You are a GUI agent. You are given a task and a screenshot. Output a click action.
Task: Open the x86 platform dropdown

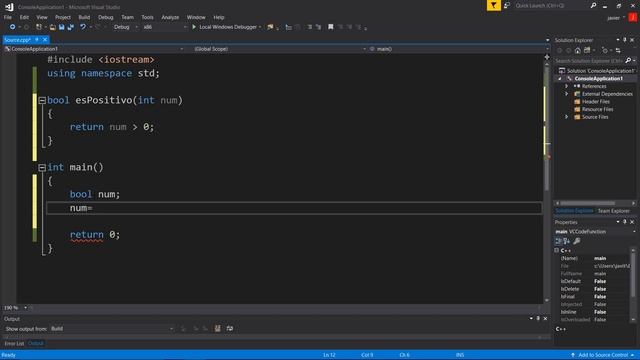164,27
